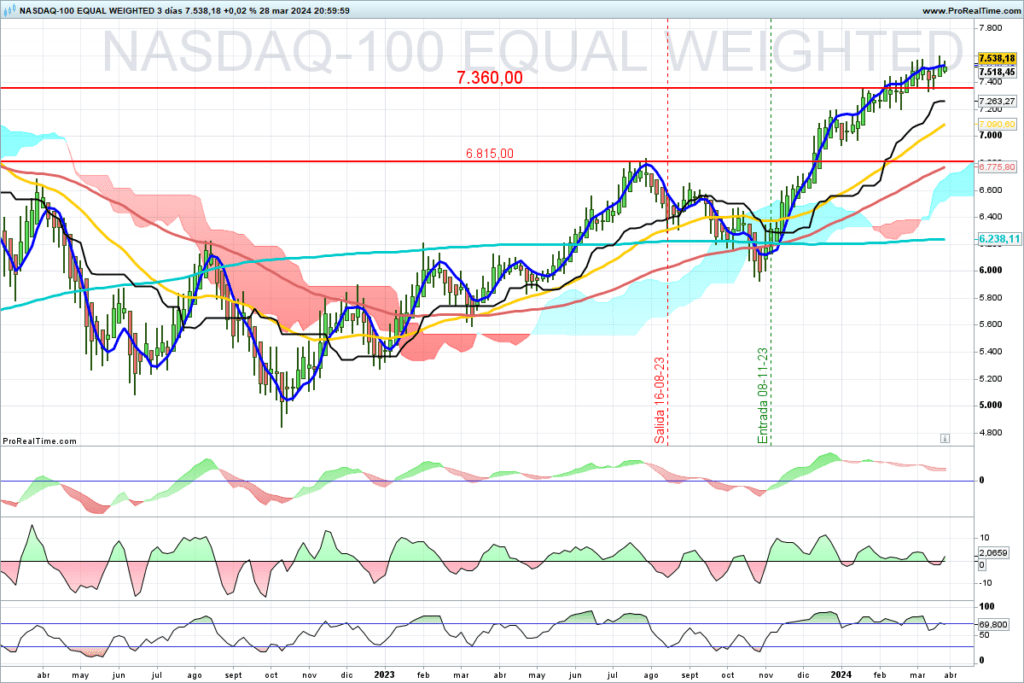The height and width of the screenshot is (683, 1024).
Task: Click the 2023 year label on time axis
Action: pos(384,675)
